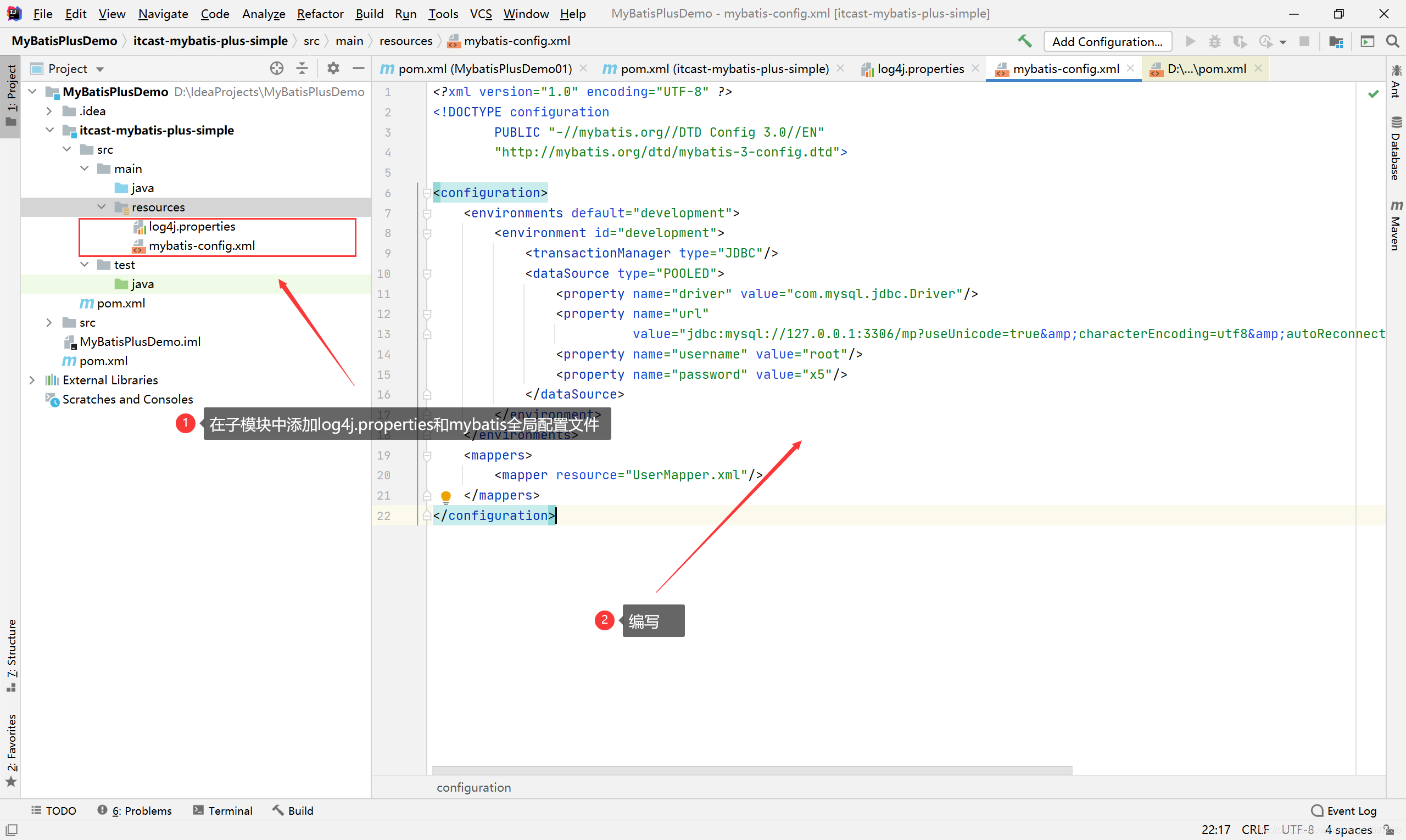The width and height of the screenshot is (1406, 840).
Task: Close the D:\...\pom.xml tab
Action: click(1258, 69)
